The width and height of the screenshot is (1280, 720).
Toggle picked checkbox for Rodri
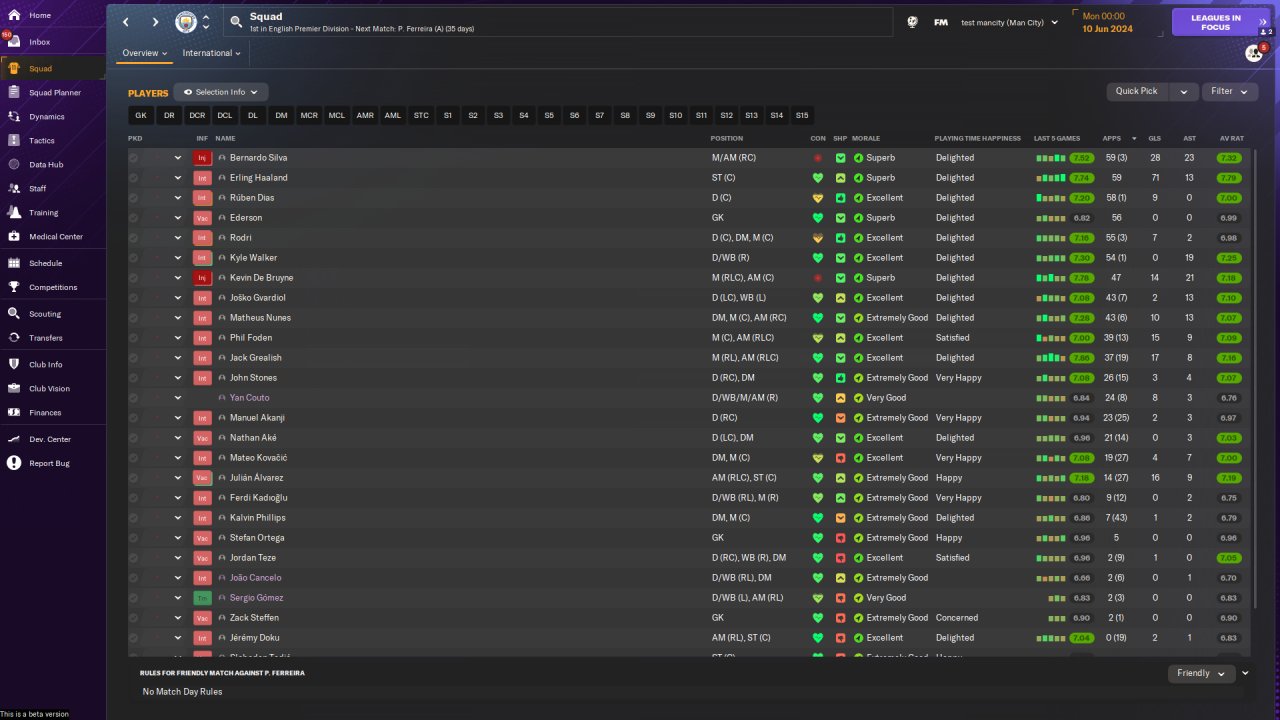pos(134,238)
